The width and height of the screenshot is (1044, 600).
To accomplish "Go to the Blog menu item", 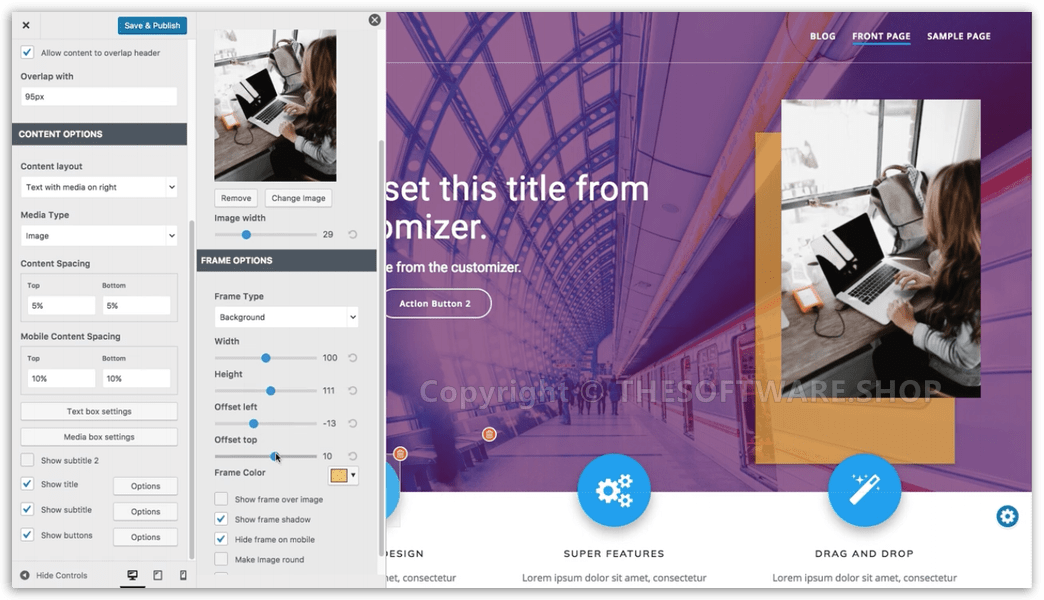I will [822, 36].
